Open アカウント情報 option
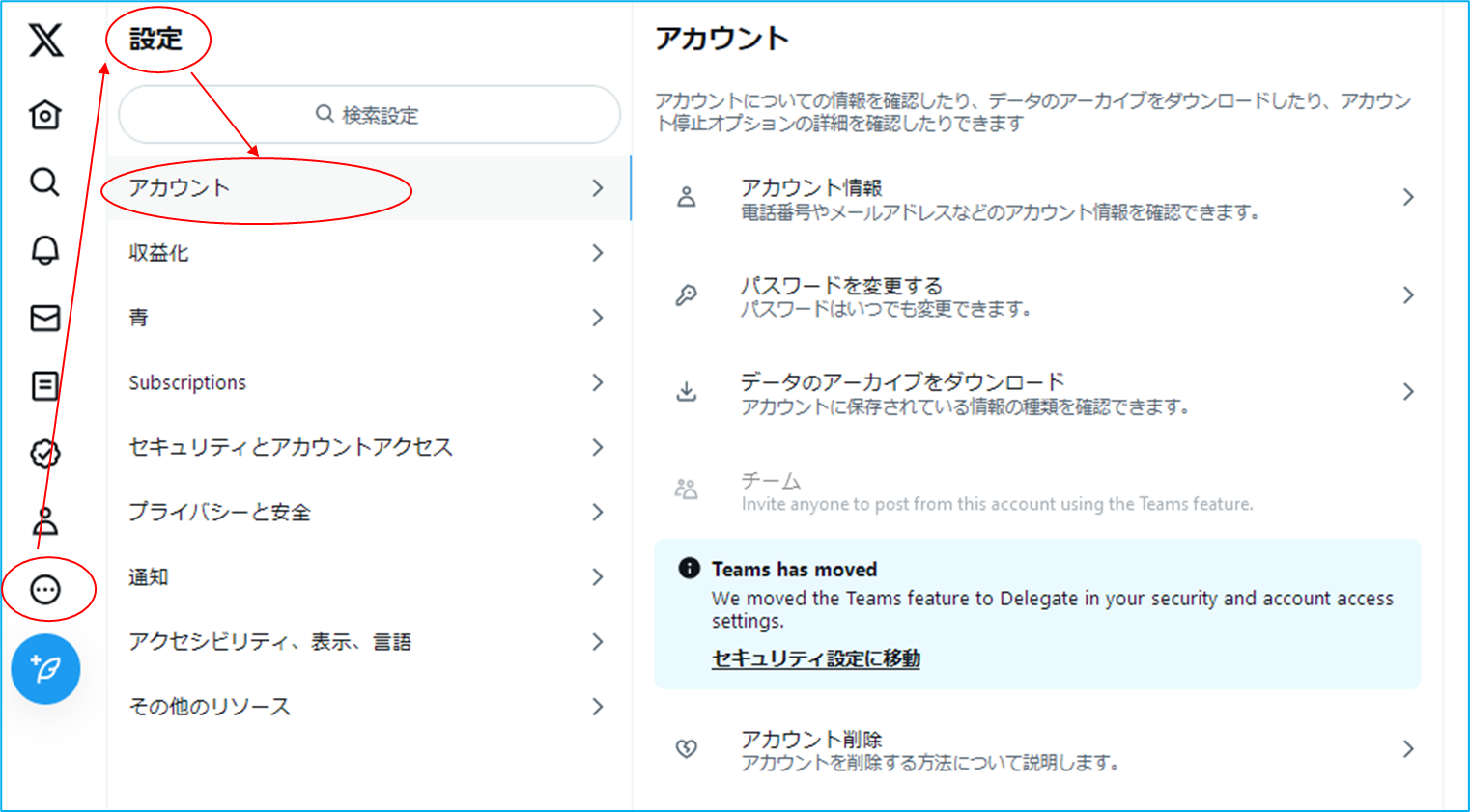This screenshot has height=812, width=1470. click(1038, 198)
